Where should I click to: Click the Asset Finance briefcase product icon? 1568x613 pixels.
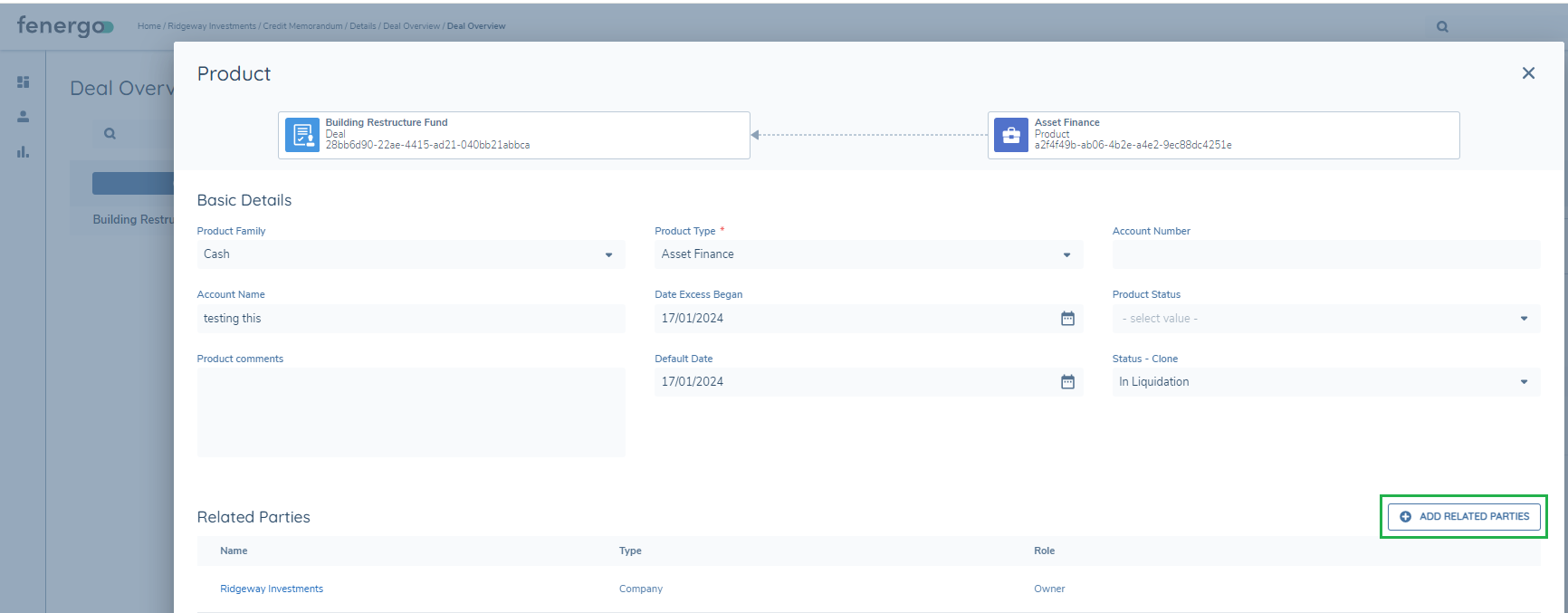(x=1011, y=135)
